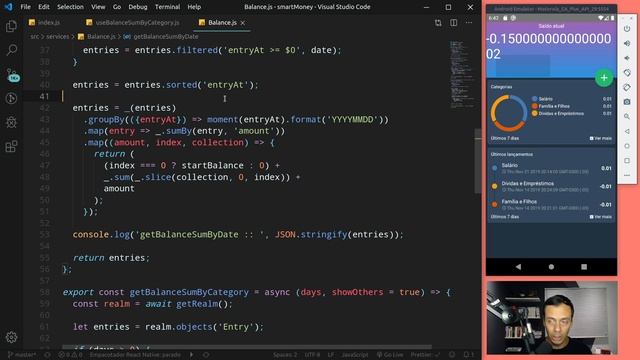Click line number 41 in the gutter
This screenshot has height=360, width=640.
[x=44, y=96]
